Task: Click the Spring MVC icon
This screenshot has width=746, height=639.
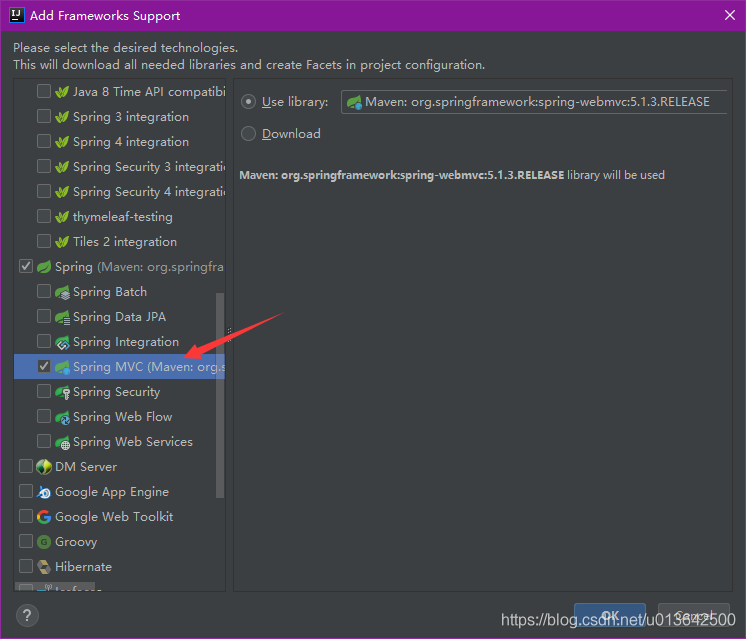Action: coord(62,367)
